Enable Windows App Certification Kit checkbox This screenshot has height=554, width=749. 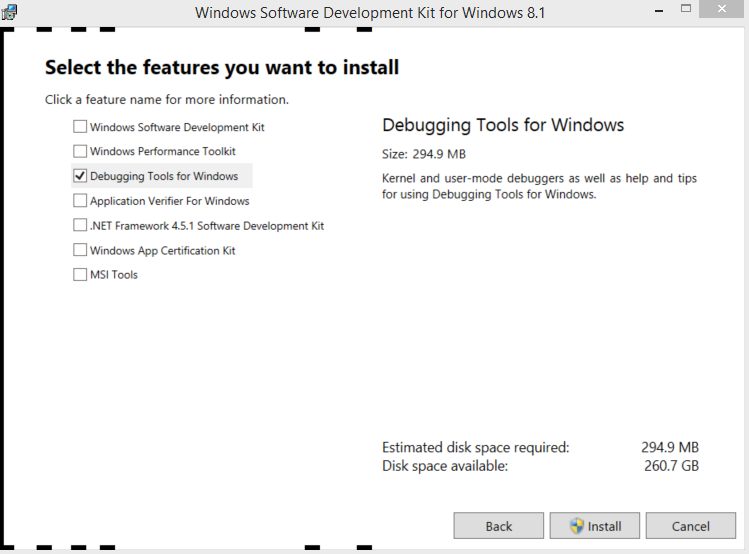(x=80, y=250)
